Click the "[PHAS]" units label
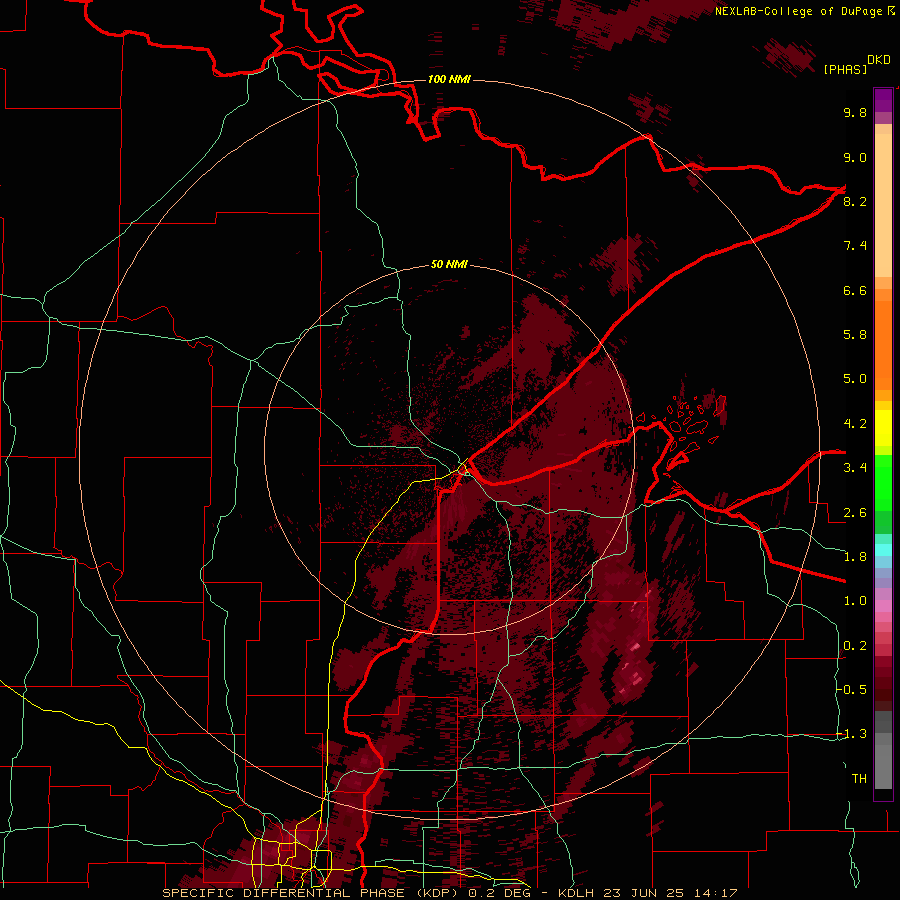Image resolution: width=900 pixels, height=900 pixels. 845,69
